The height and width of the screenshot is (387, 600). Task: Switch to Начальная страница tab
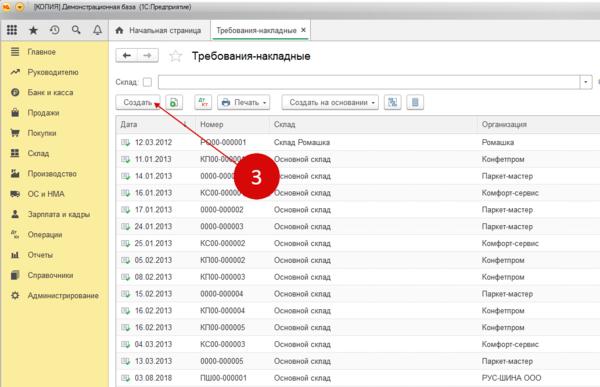pos(159,30)
